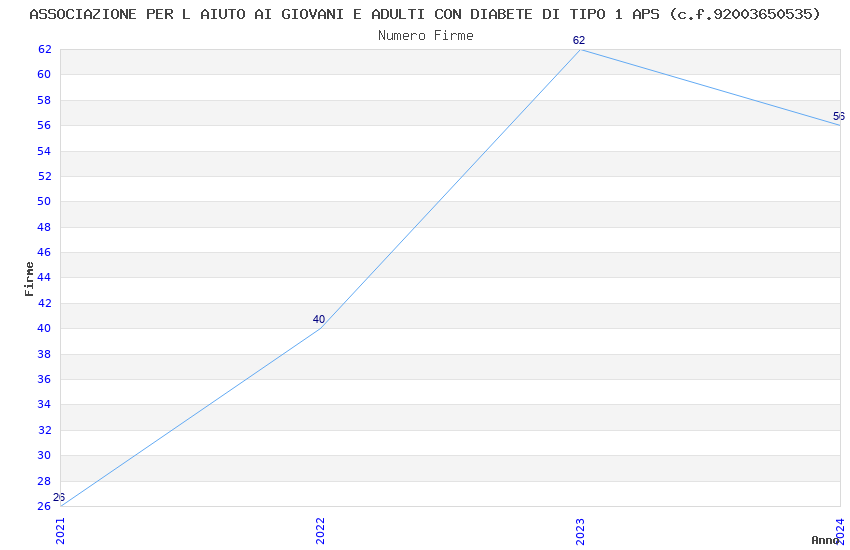This screenshot has height=550, width=850.
Task: Click the y-axis tick value 40
Action: coord(44,328)
